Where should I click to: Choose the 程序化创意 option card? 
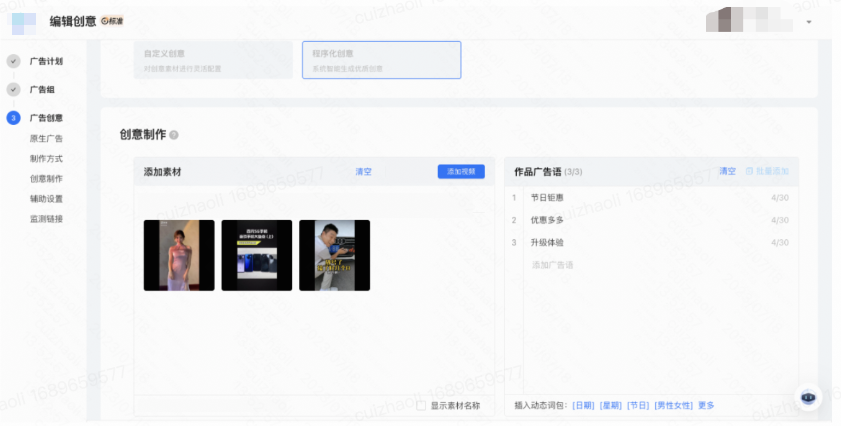[x=381, y=60]
